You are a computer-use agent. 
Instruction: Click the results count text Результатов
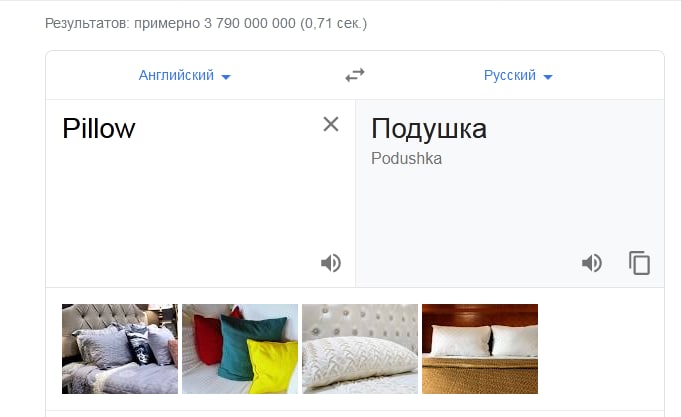click(x=87, y=23)
